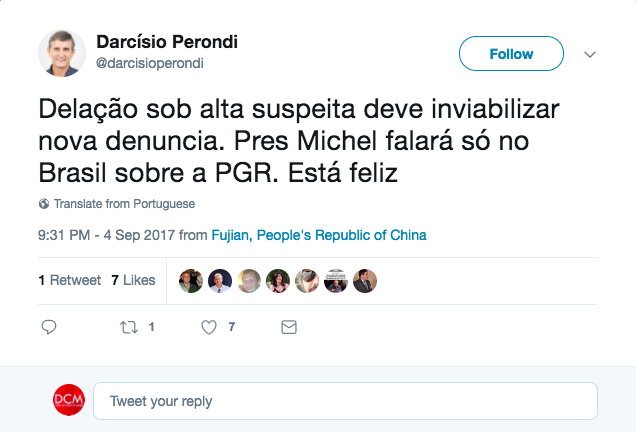The width and height of the screenshot is (636, 432).
Task: Click the Darcísio Perondi display name
Action: tap(167, 43)
